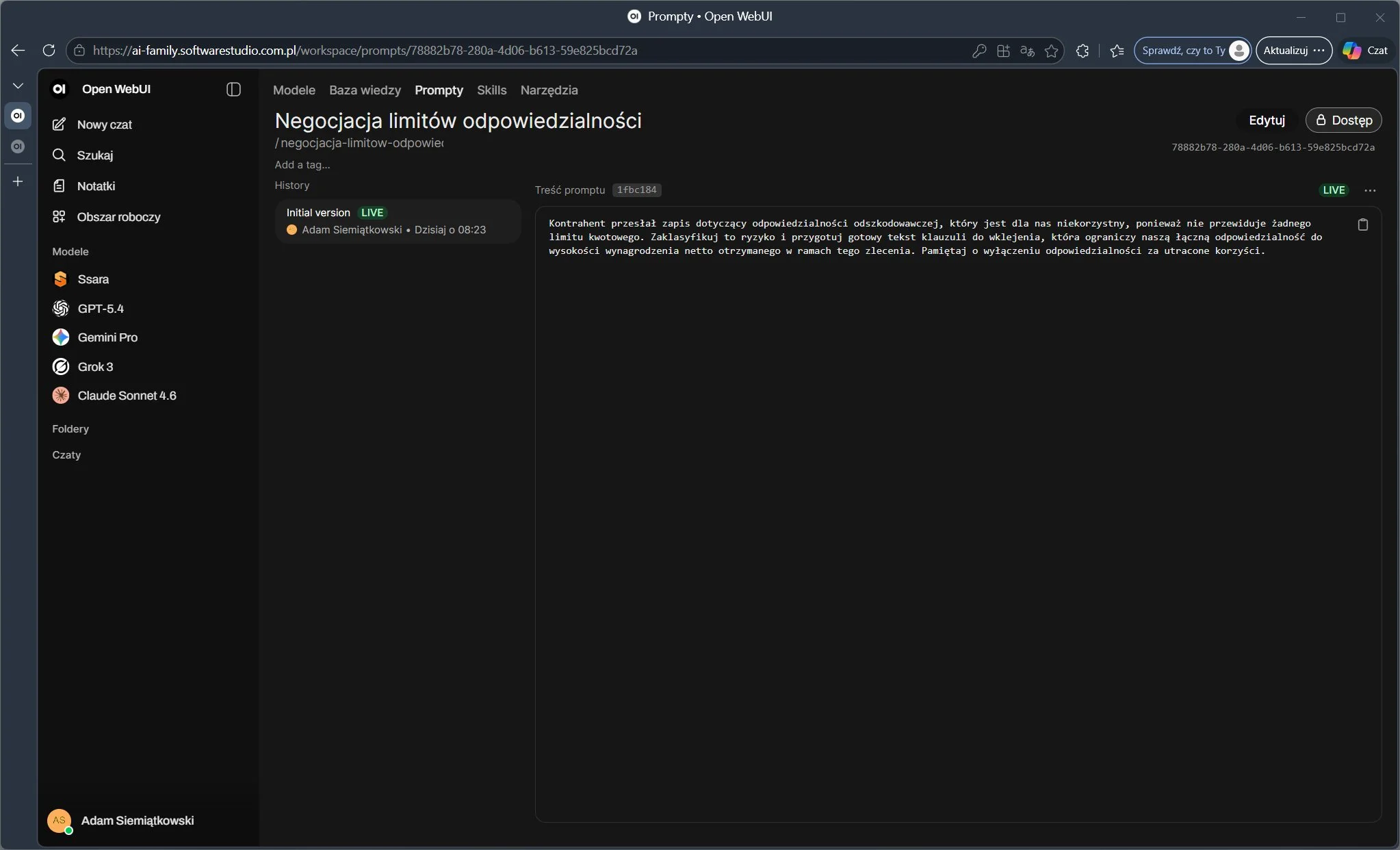Click the Add a tag field
The image size is (1400, 850).
coord(302,165)
